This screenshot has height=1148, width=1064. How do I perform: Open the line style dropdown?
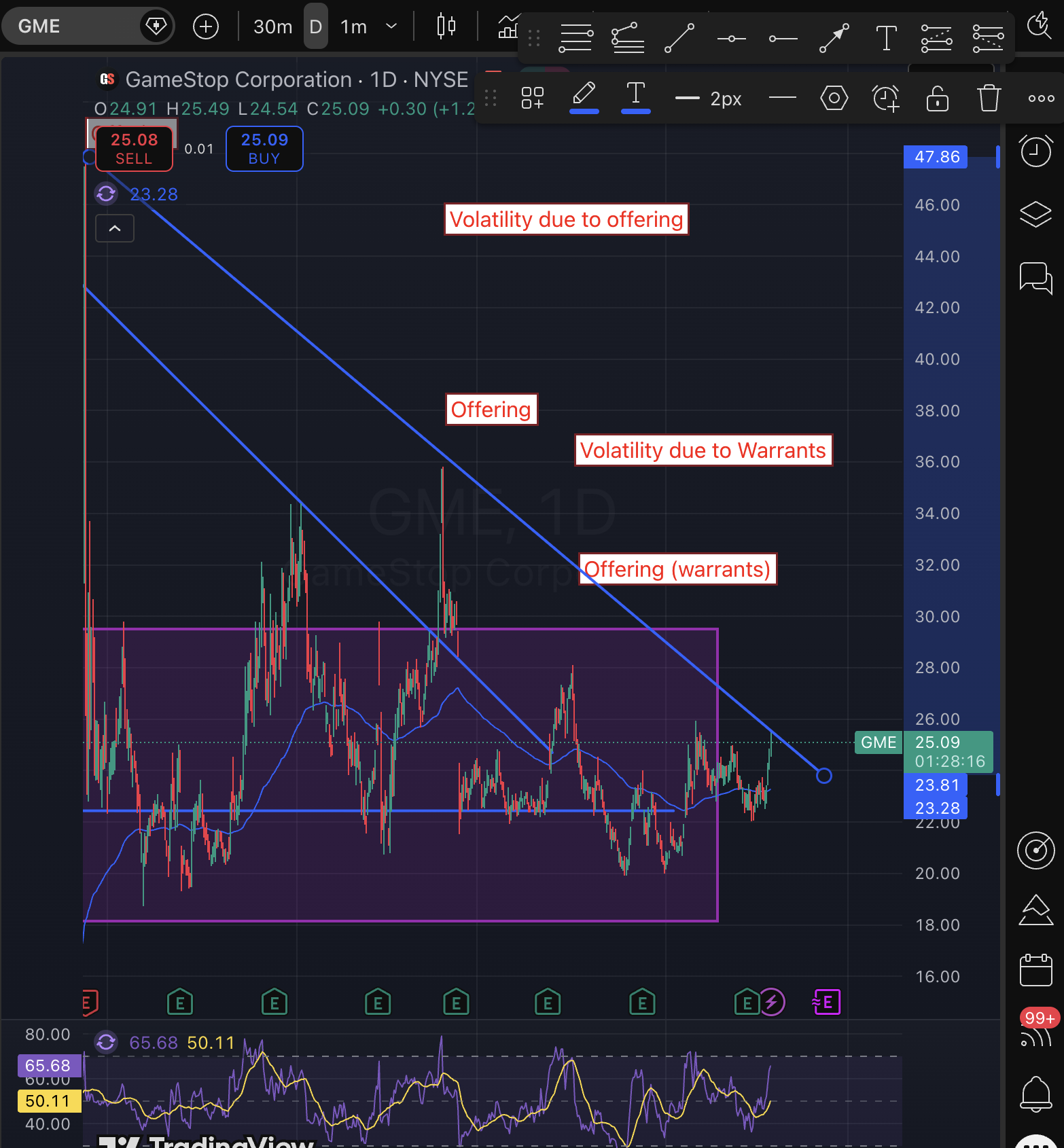coord(783,98)
